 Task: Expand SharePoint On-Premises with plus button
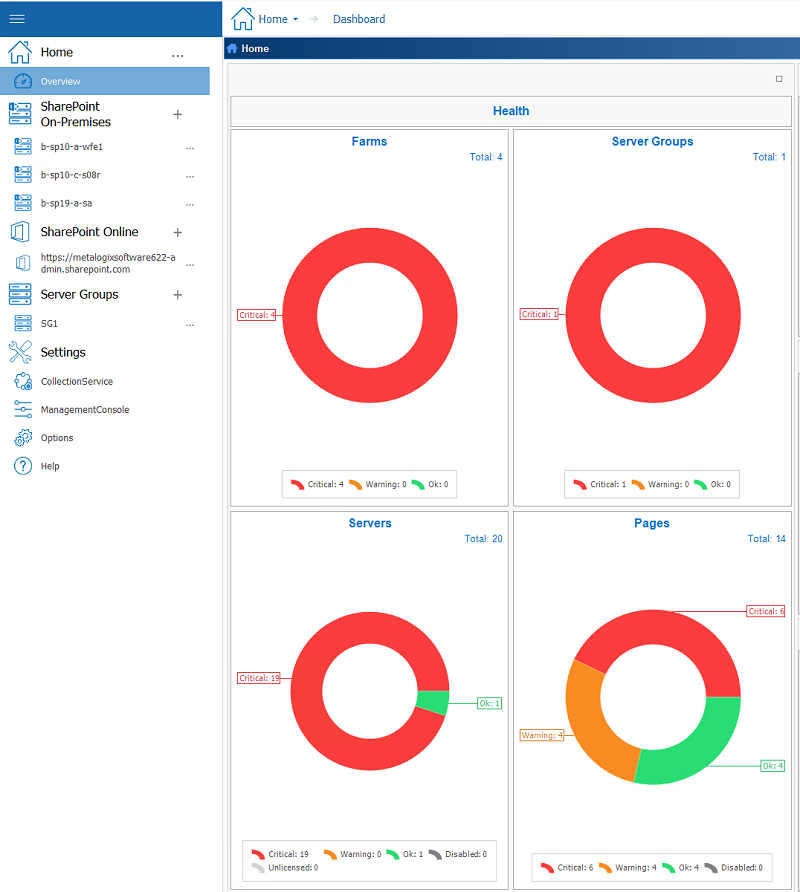click(178, 114)
